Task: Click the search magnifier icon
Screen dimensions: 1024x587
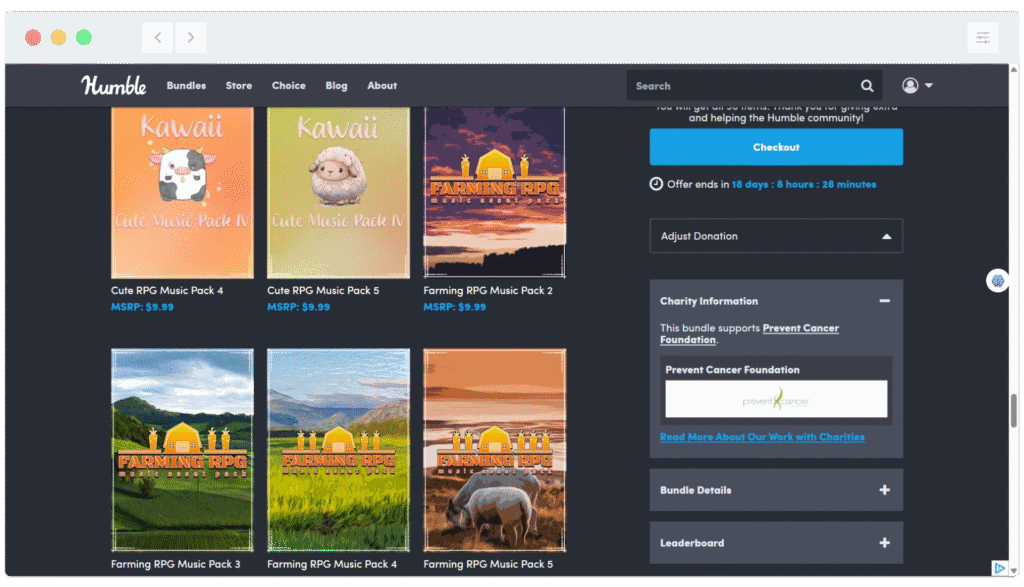Action: coord(866,85)
